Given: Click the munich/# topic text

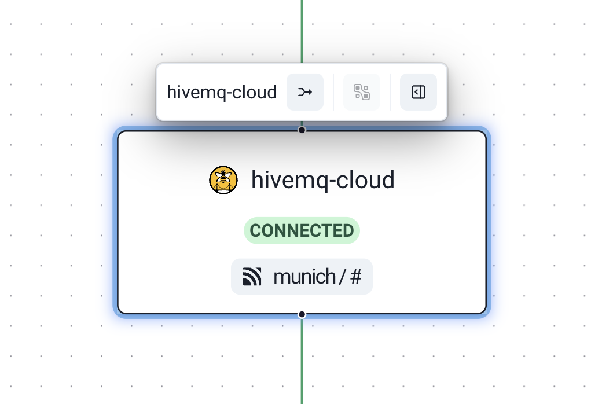Looking at the screenshot, I should [316, 277].
